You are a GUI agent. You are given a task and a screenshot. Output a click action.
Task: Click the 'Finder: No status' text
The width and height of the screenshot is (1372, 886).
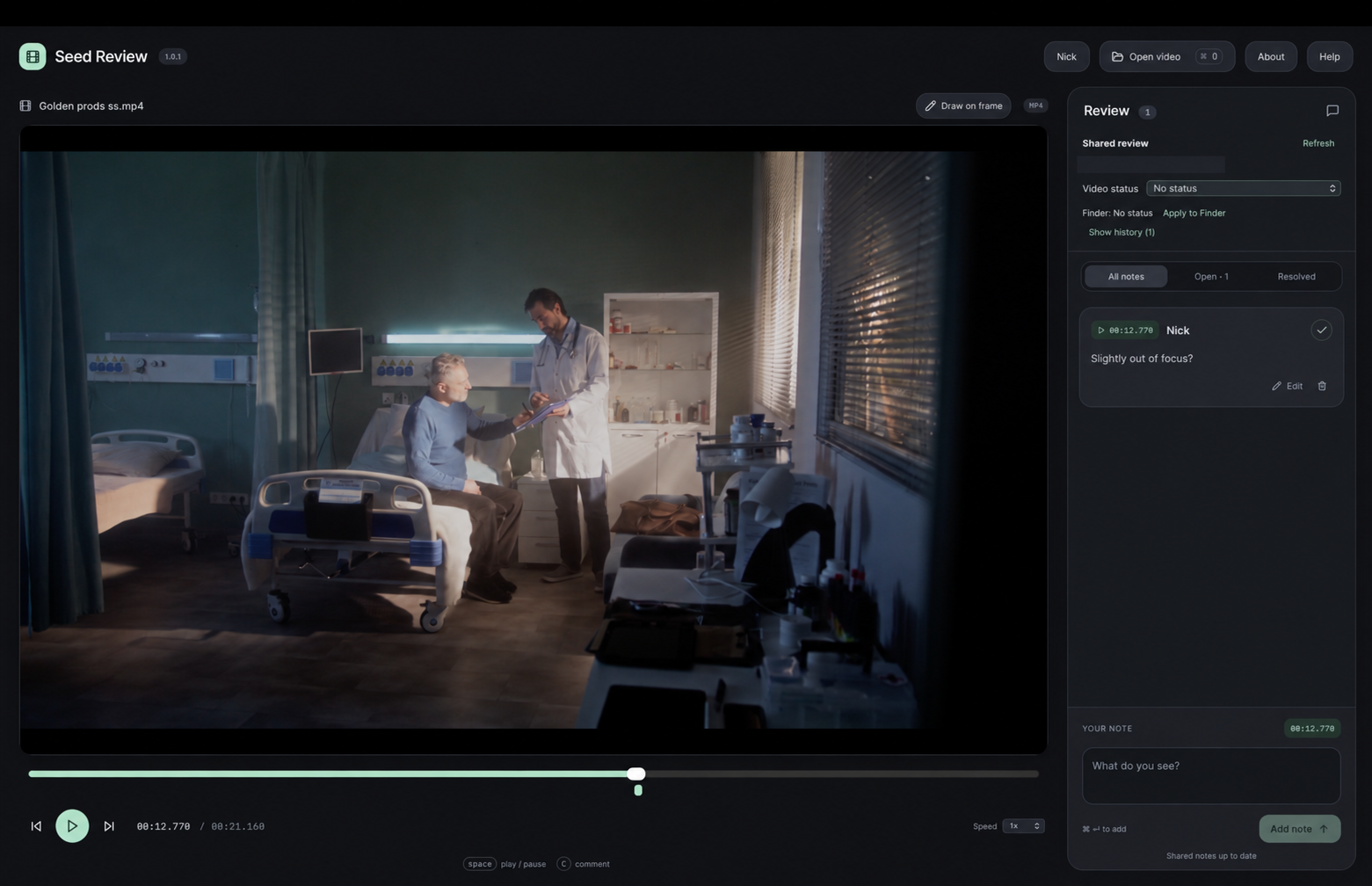point(1117,213)
